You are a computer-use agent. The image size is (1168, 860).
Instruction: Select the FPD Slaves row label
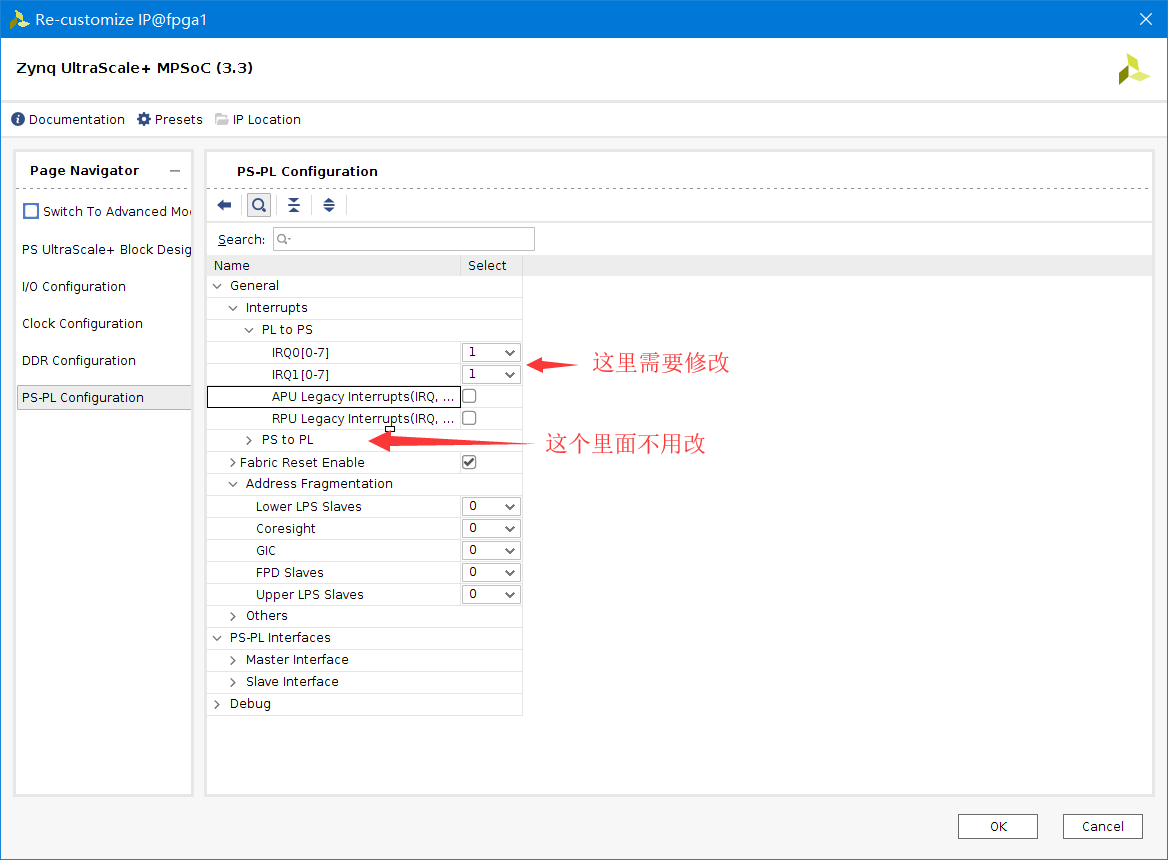pos(289,573)
